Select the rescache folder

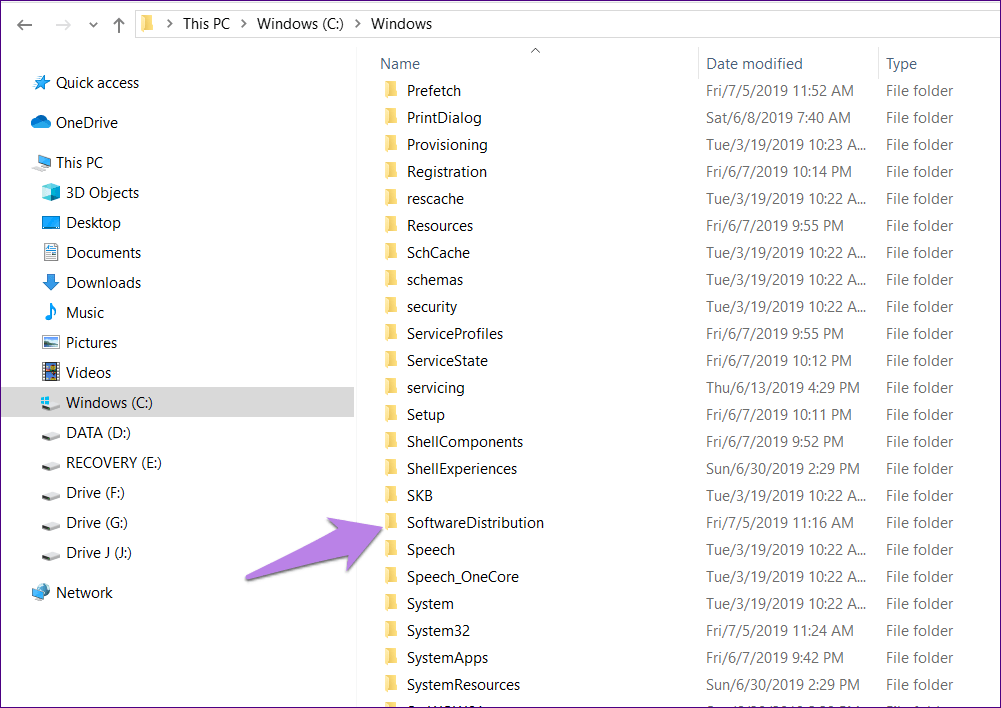[435, 199]
